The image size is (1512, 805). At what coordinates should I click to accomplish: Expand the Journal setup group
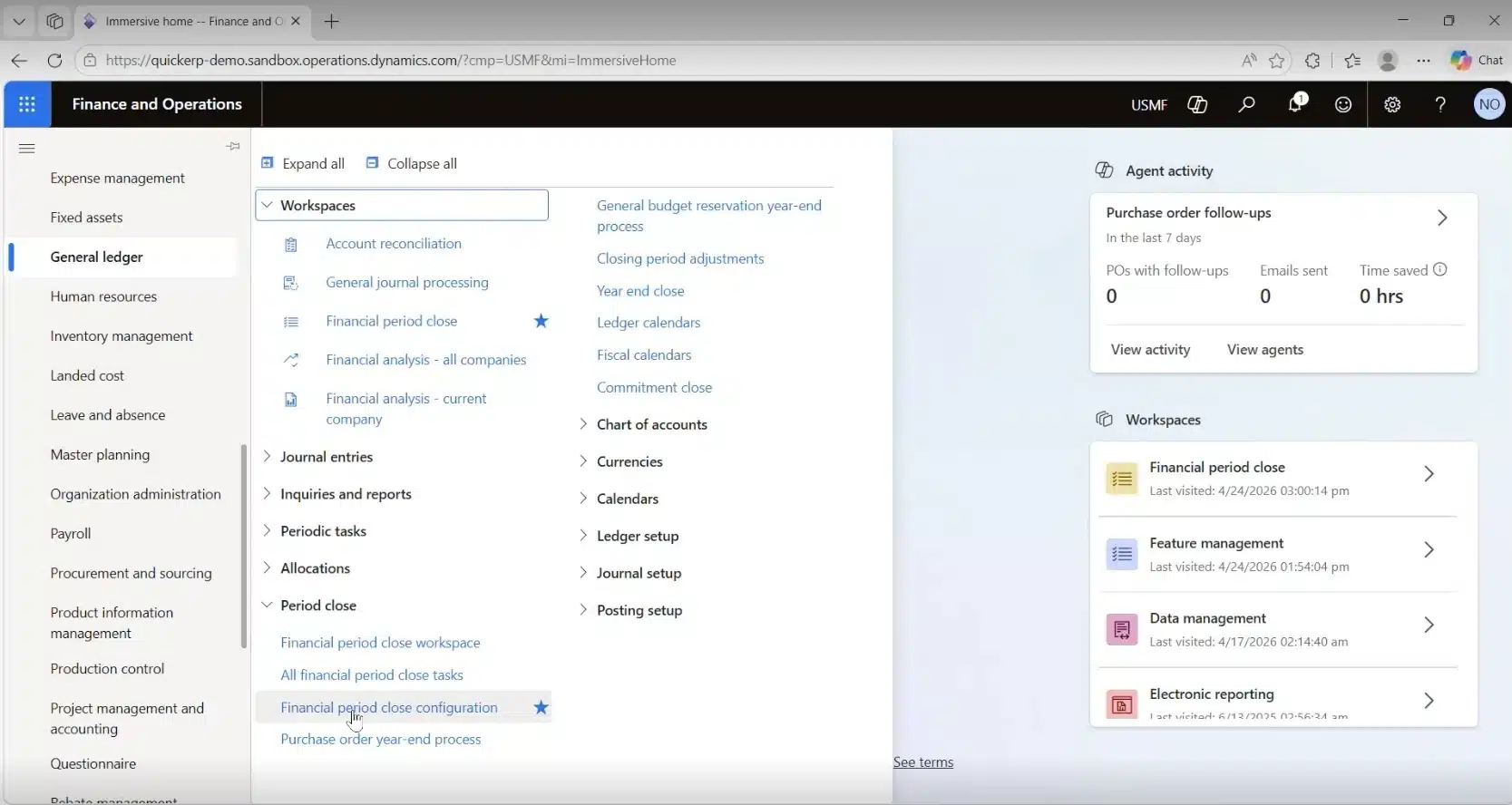pos(583,573)
